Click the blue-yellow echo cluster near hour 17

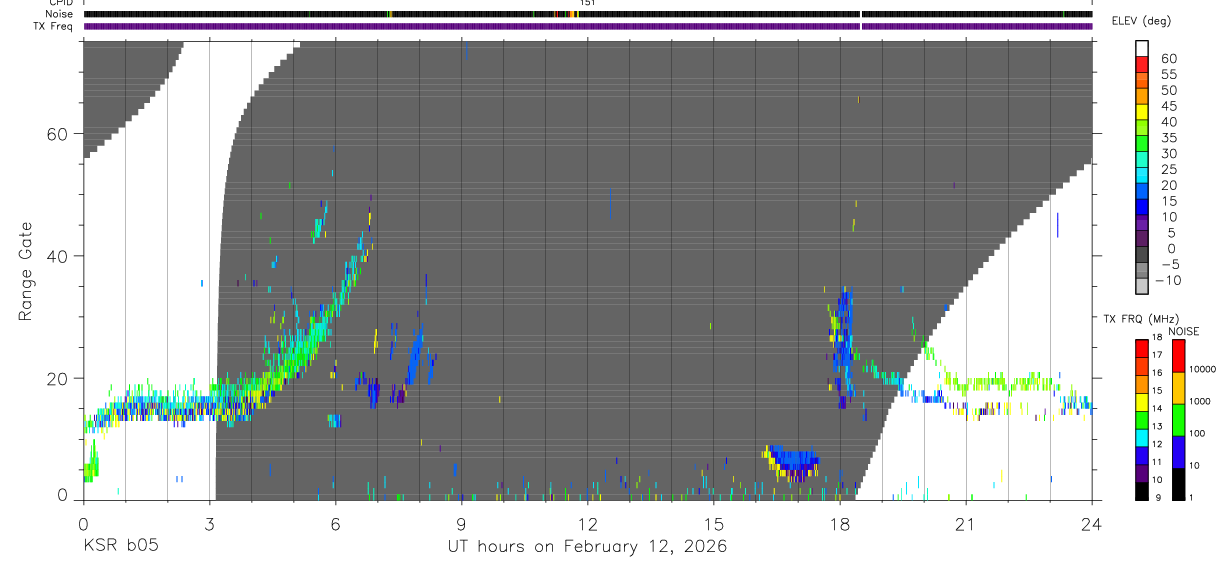point(792,464)
